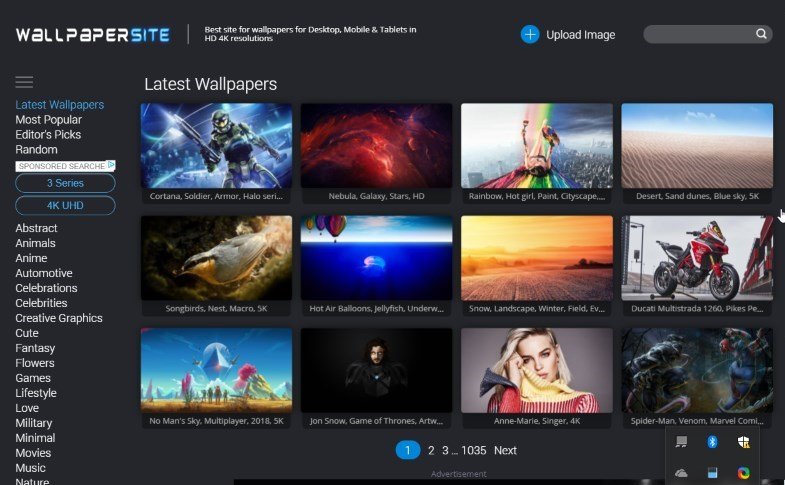Go to pagination page 3
This screenshot has height=485, width=785.
click(x=445, y=450)
